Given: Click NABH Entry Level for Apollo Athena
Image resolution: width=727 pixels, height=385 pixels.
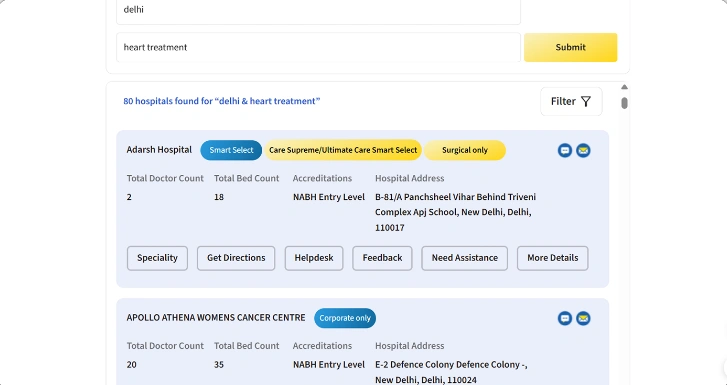Looking at the screenshot, I should [x=329, y=365].
